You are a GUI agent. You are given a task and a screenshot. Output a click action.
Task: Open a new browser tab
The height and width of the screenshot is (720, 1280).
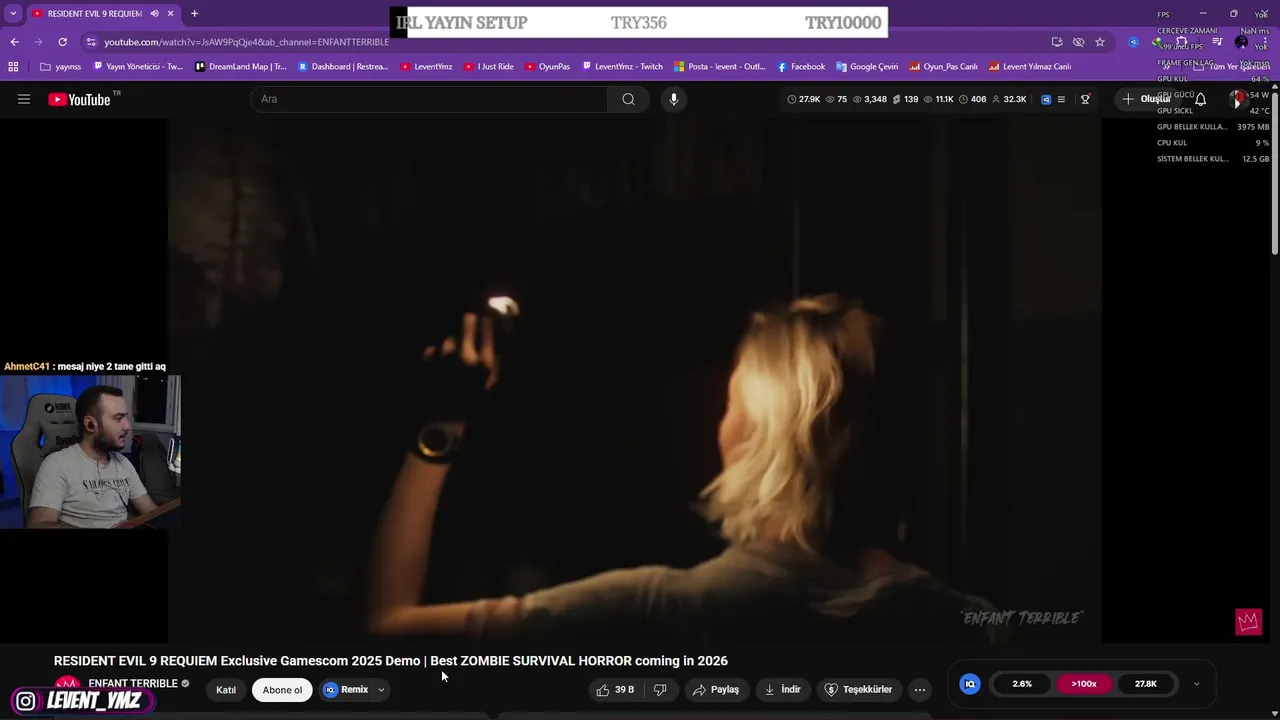point(194,14)
